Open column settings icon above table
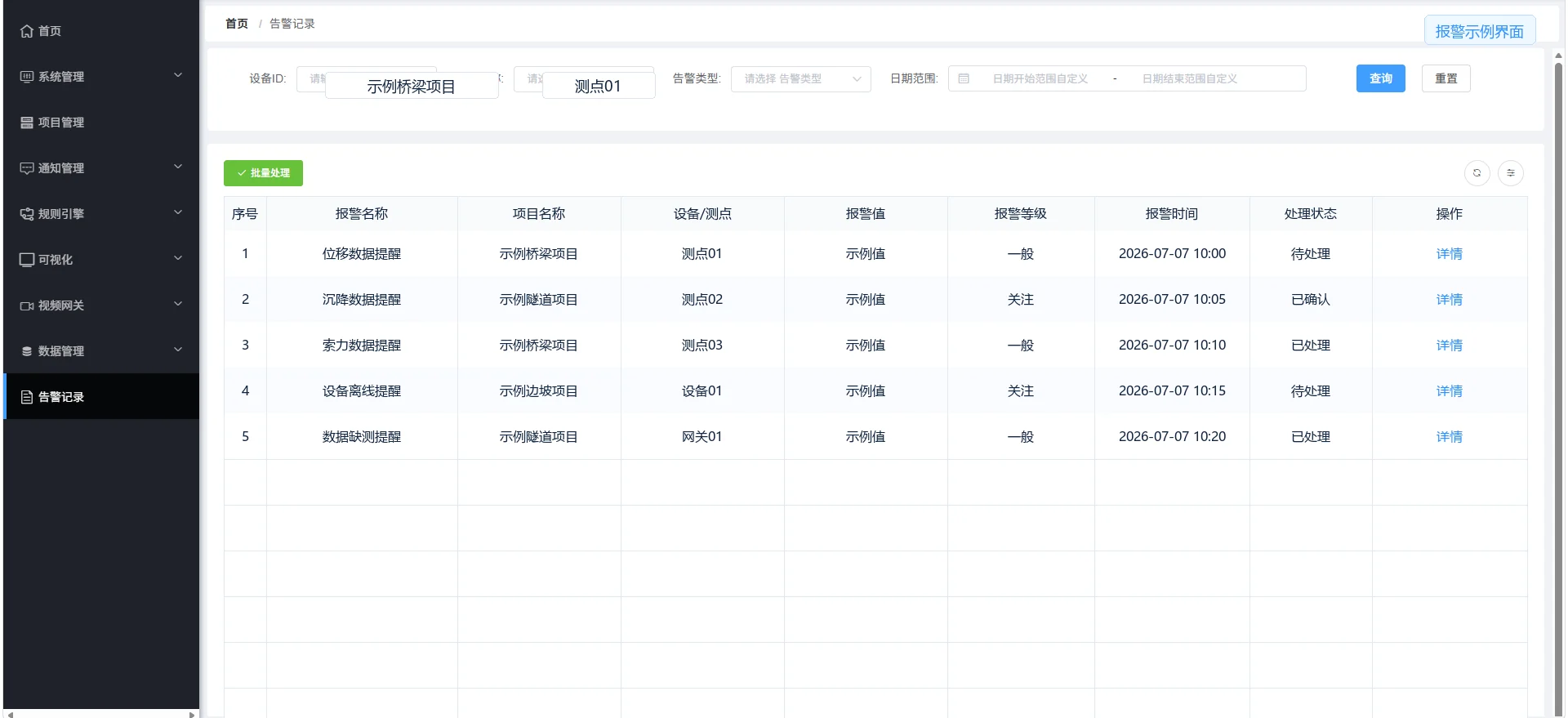 pos(1510,173)
